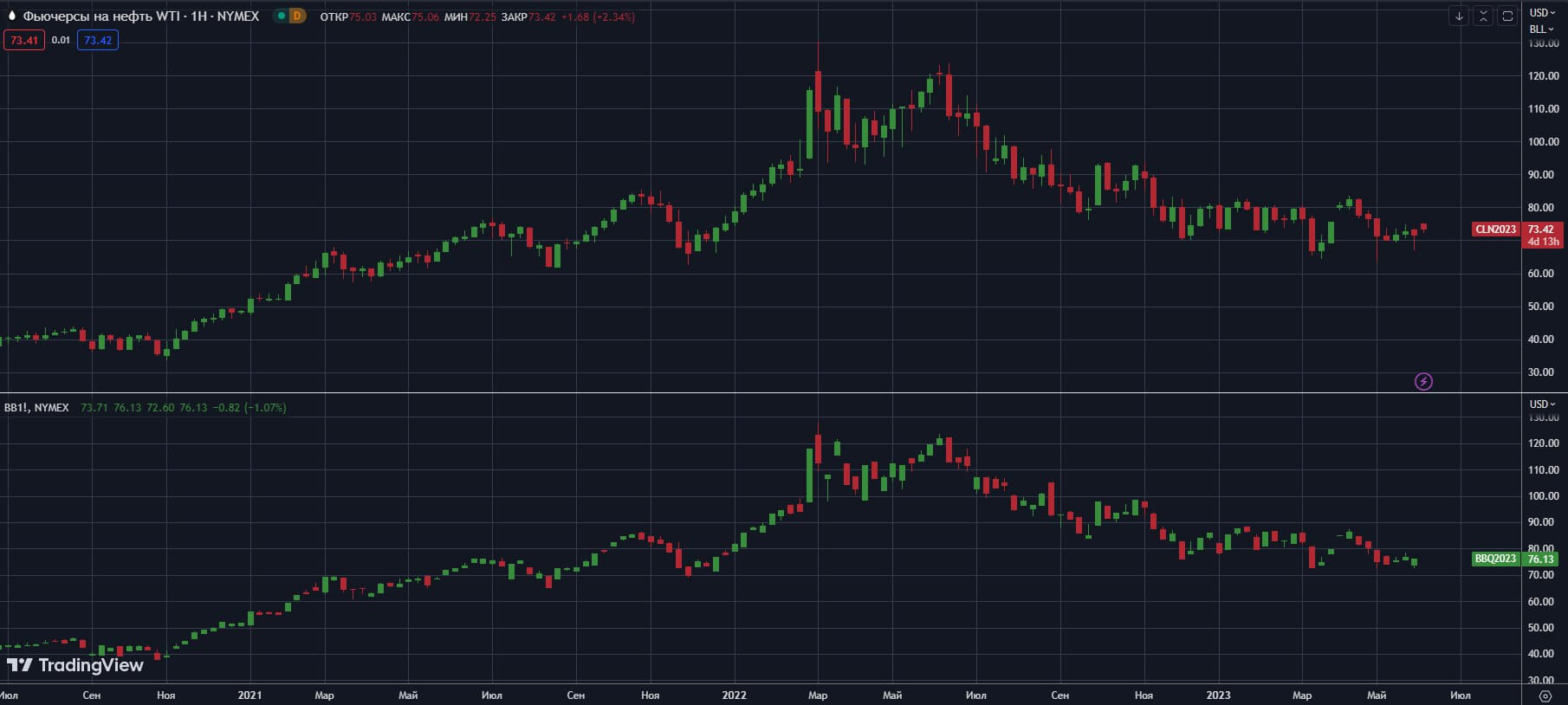The width and height of the screenshot is (1568, 705).
Task: Click the BBQ2023 price label
Action: (1496, 559)
